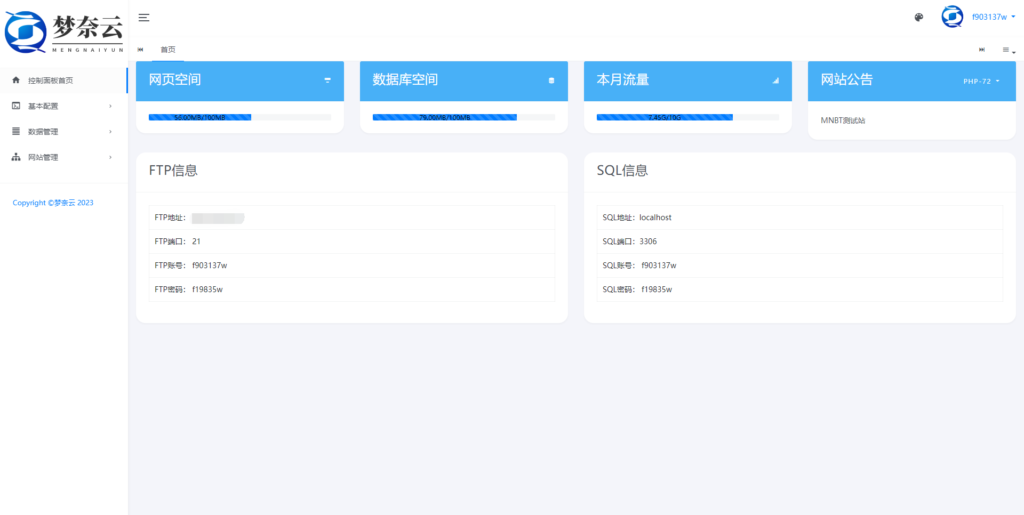Click the Copyright ©梦奈云 2023 link

tap(53, 203)
